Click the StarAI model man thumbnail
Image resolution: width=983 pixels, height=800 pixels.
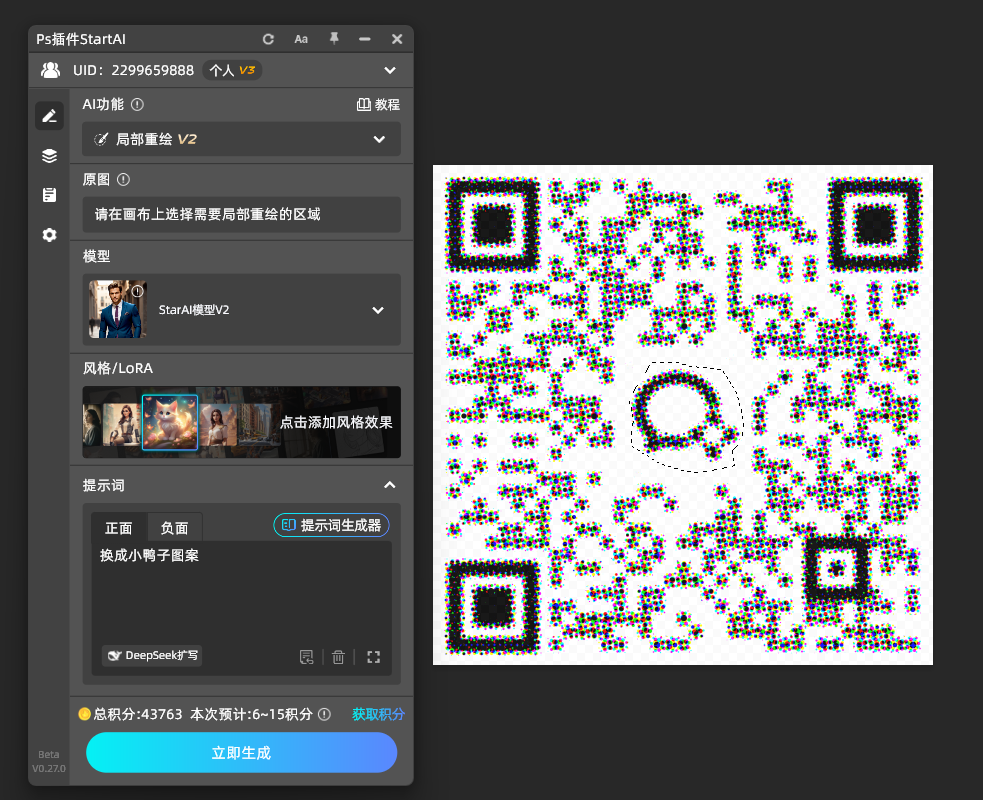click(118, 309)
